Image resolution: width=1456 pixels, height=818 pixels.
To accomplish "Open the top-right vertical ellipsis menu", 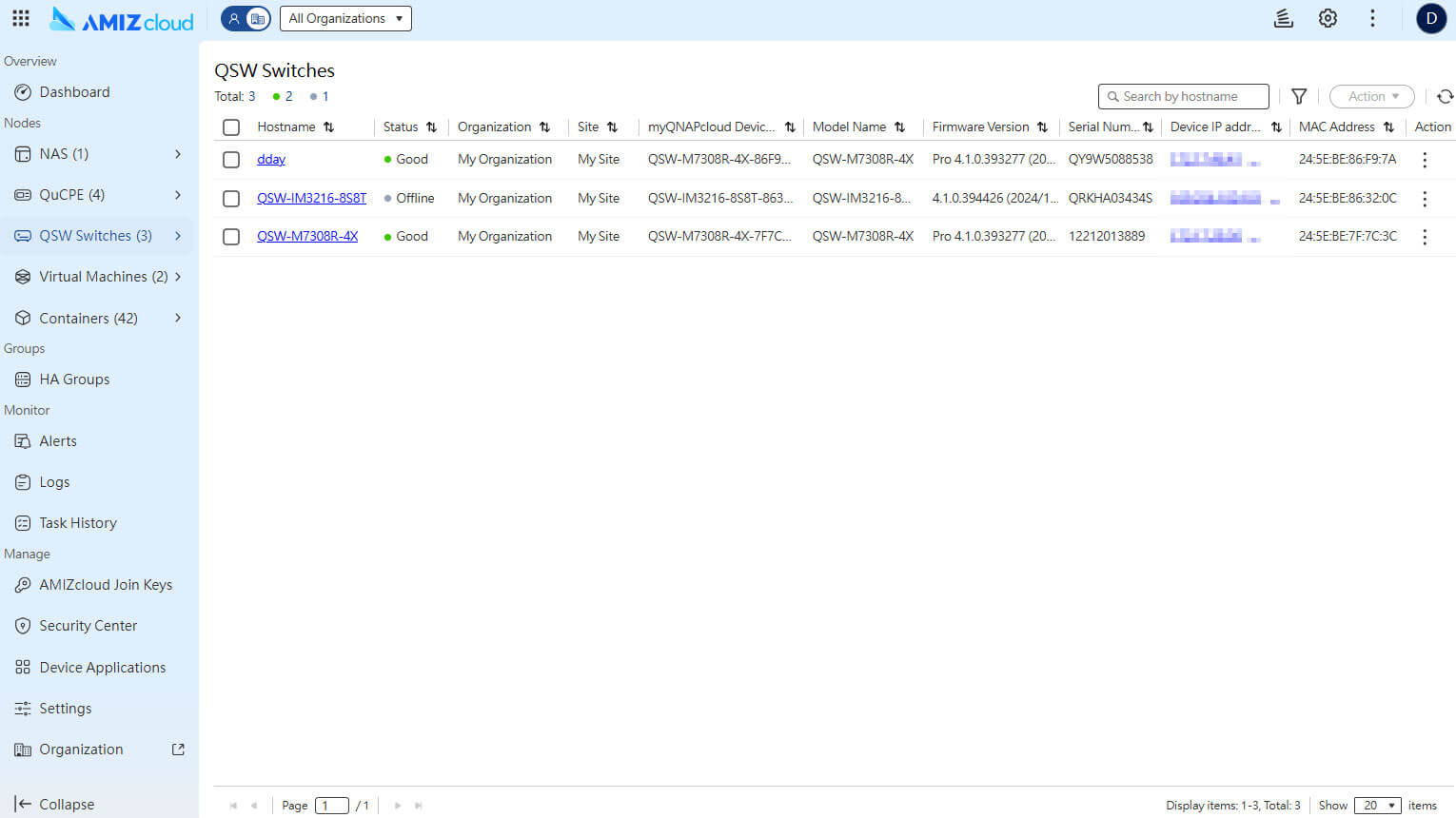I will pyautogui.click(x=1372, y=18).
